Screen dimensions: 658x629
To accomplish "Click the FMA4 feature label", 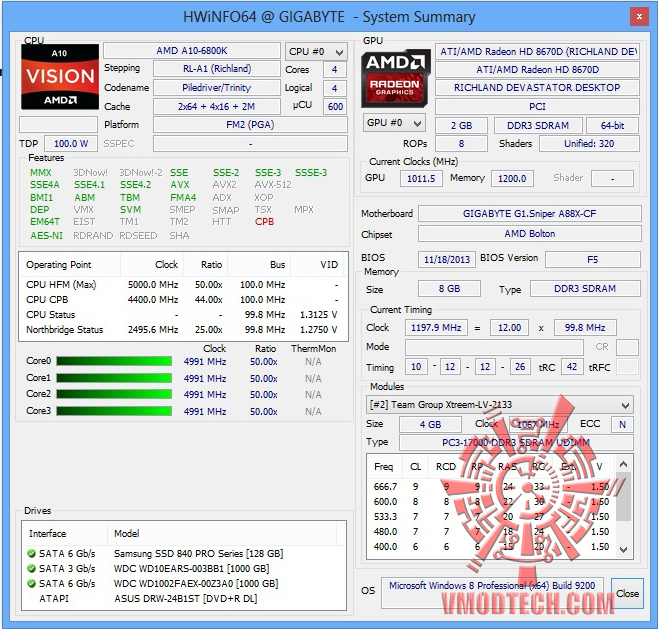I will pyautogui.click(x=183, y=198).
